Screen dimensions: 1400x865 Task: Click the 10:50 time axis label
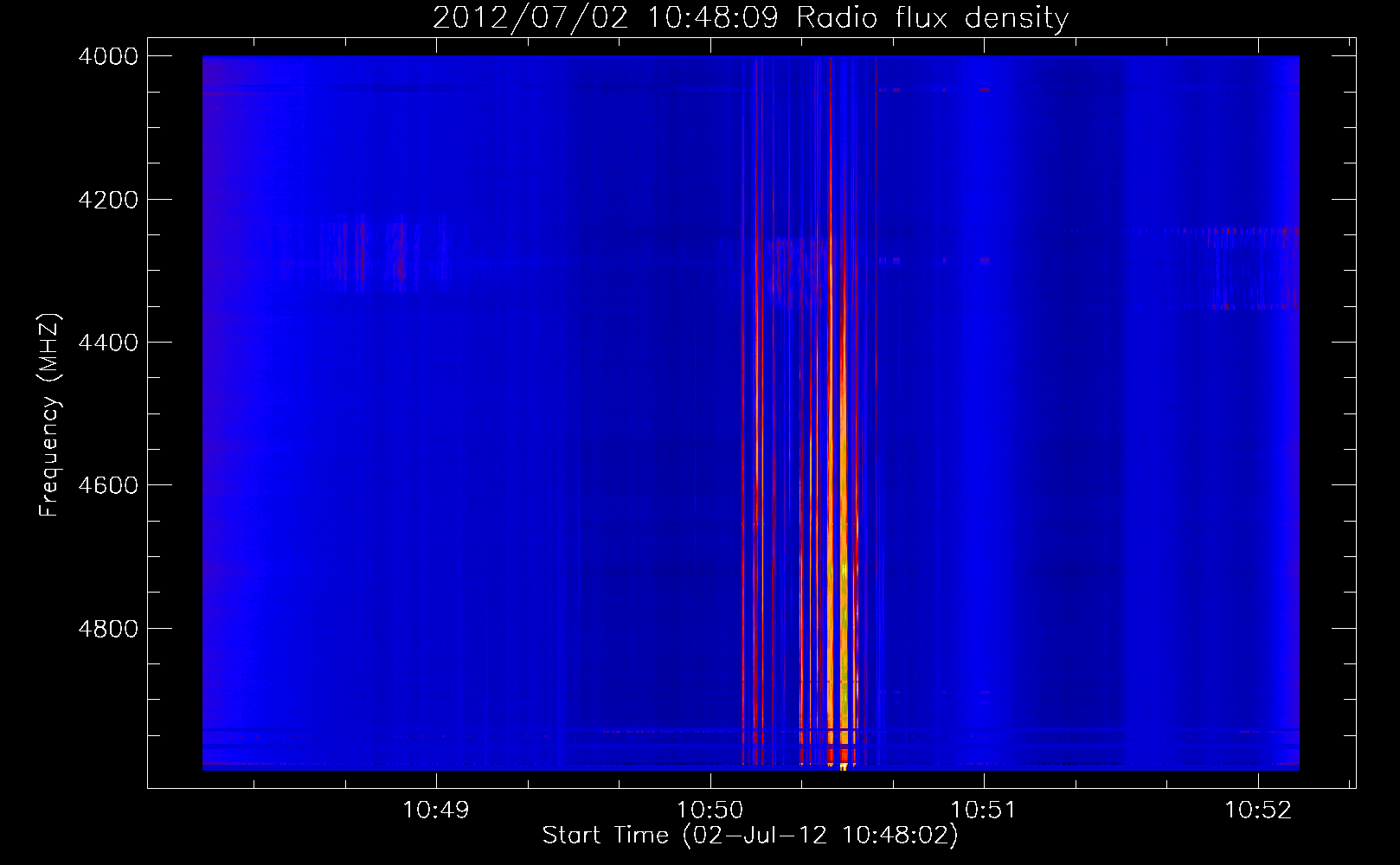tap(710, 811)
